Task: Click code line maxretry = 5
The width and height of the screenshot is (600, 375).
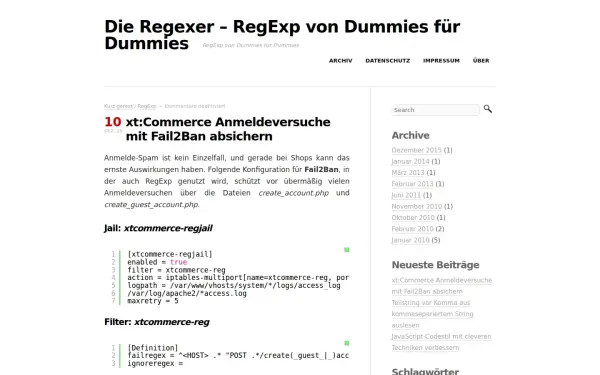Action: click(x=153, y=301)
